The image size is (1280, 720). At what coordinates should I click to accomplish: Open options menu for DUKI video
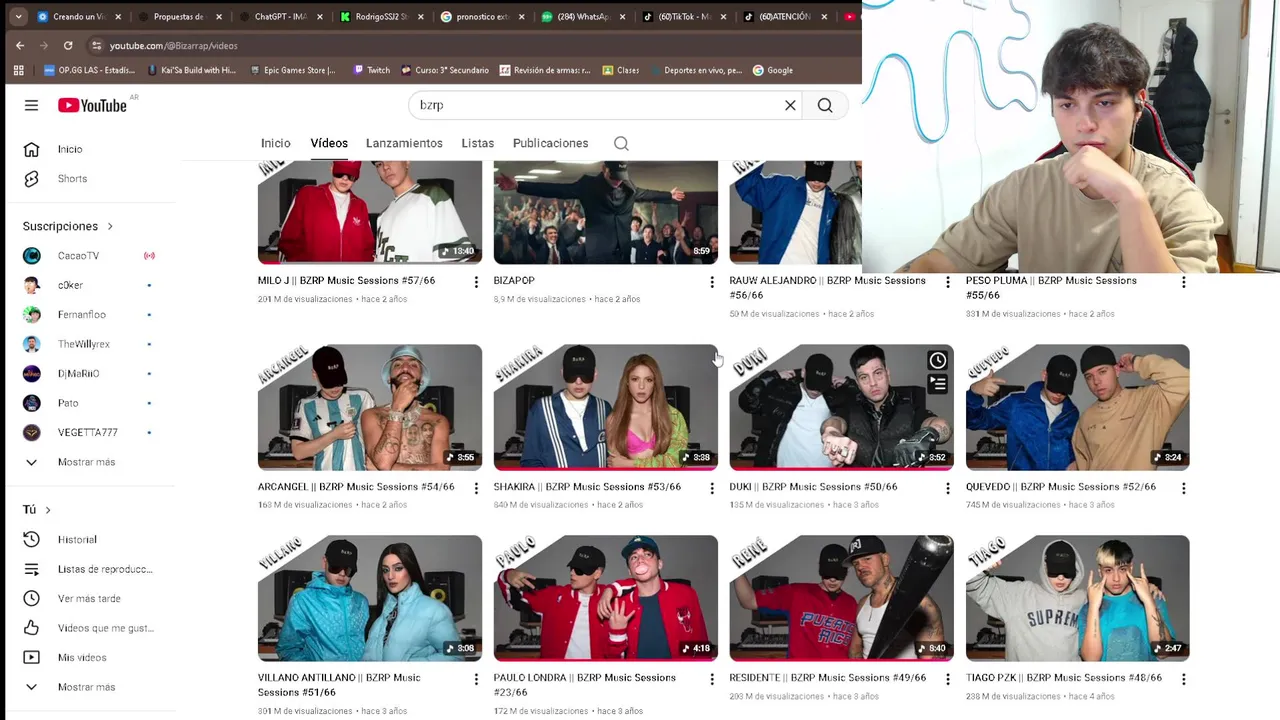[x=948, y=488]
